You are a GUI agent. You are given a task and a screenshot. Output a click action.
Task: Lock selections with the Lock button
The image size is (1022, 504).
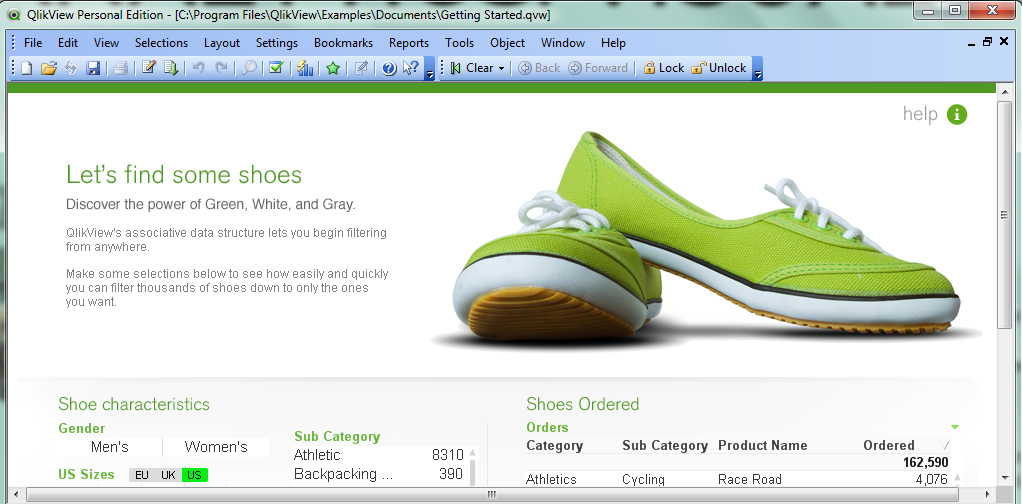click(x=664, y=68)
